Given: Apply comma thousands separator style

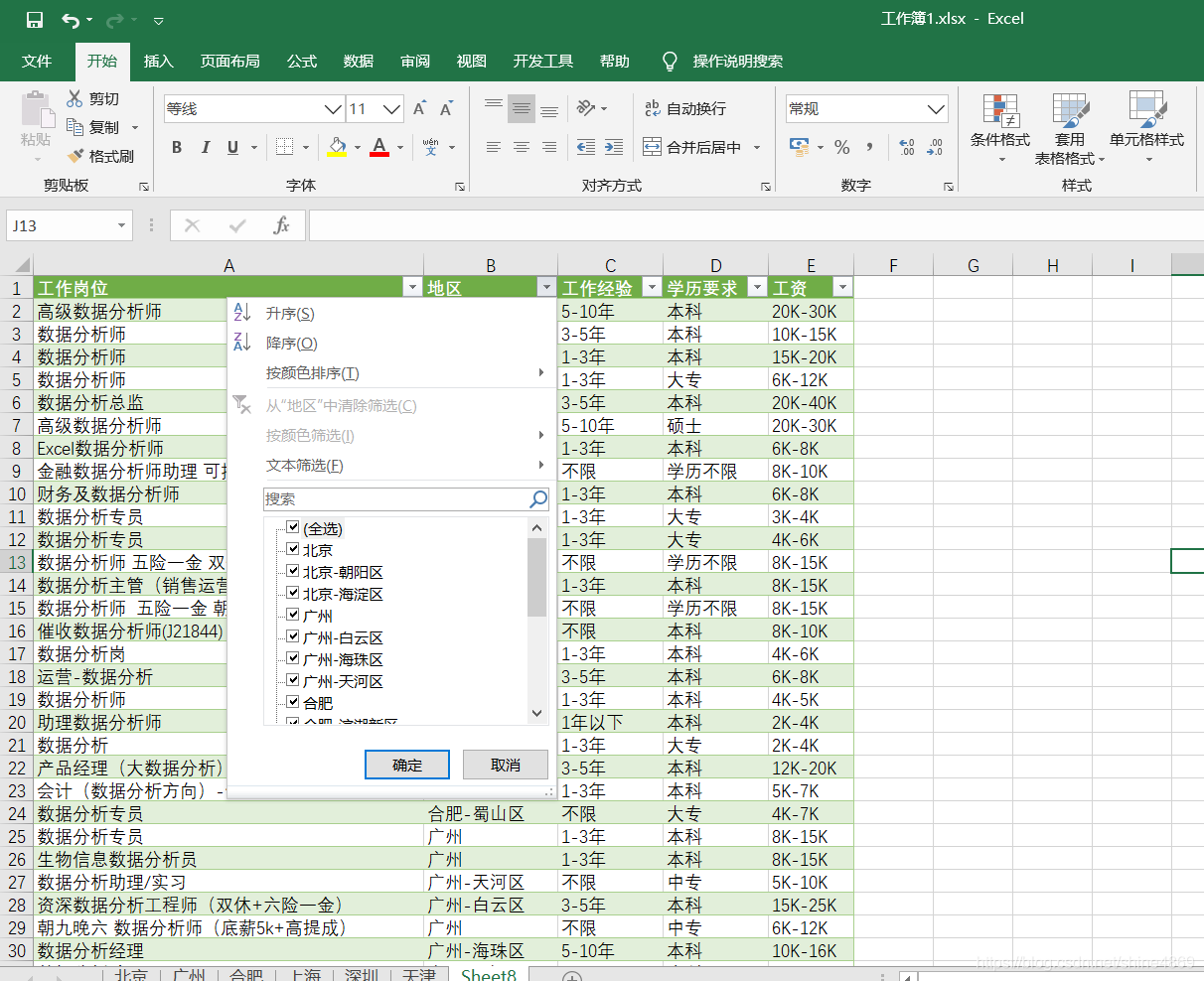Looking at the screenshot, I should 870,147.
